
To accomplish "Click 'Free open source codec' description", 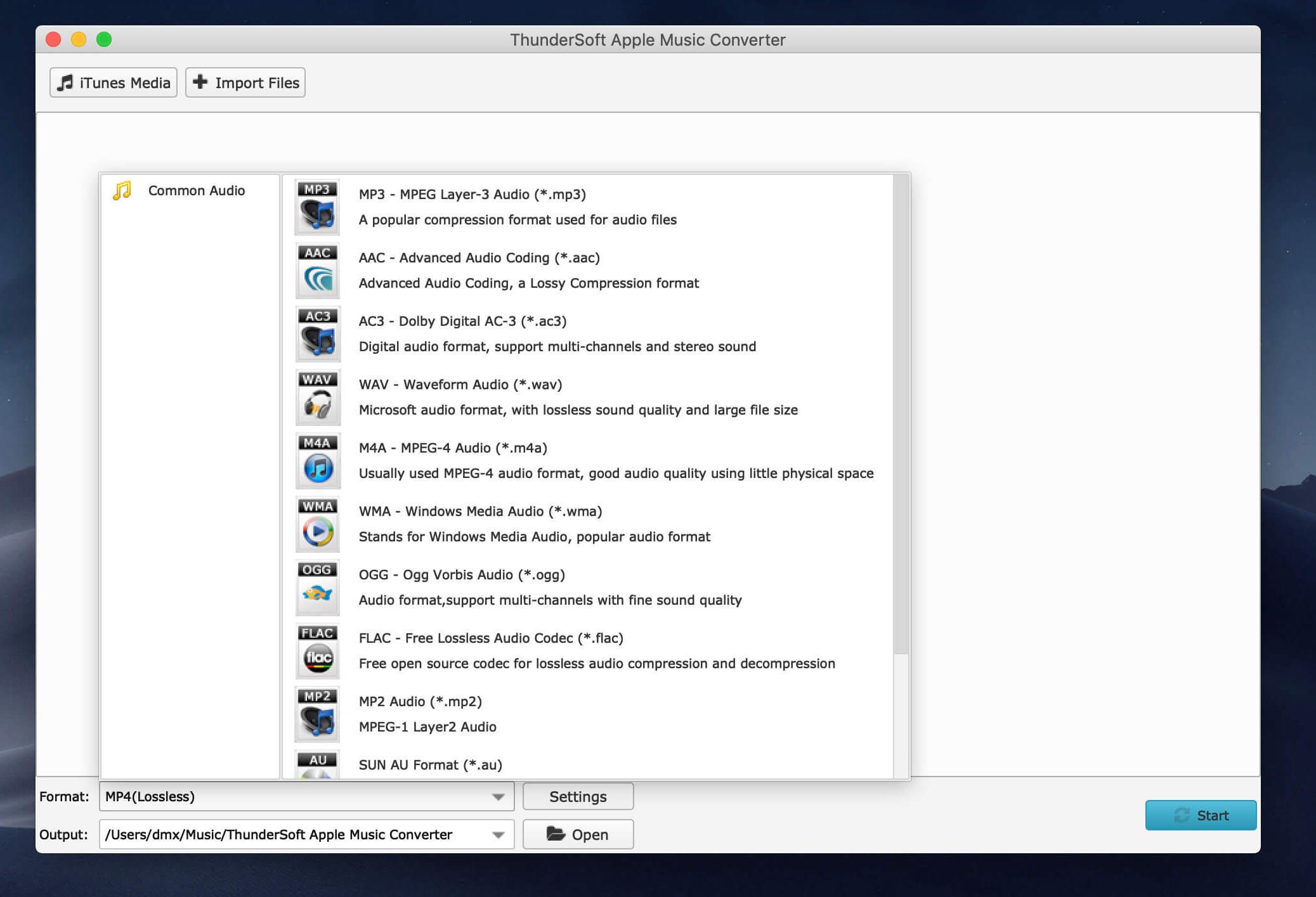I will (597, 663).
